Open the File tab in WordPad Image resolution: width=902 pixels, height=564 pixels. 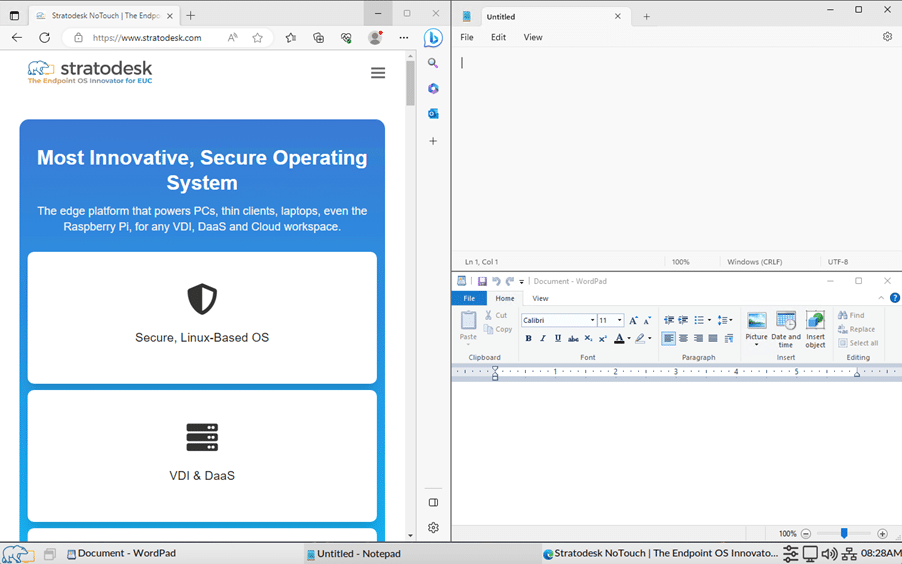pos(469,298)
